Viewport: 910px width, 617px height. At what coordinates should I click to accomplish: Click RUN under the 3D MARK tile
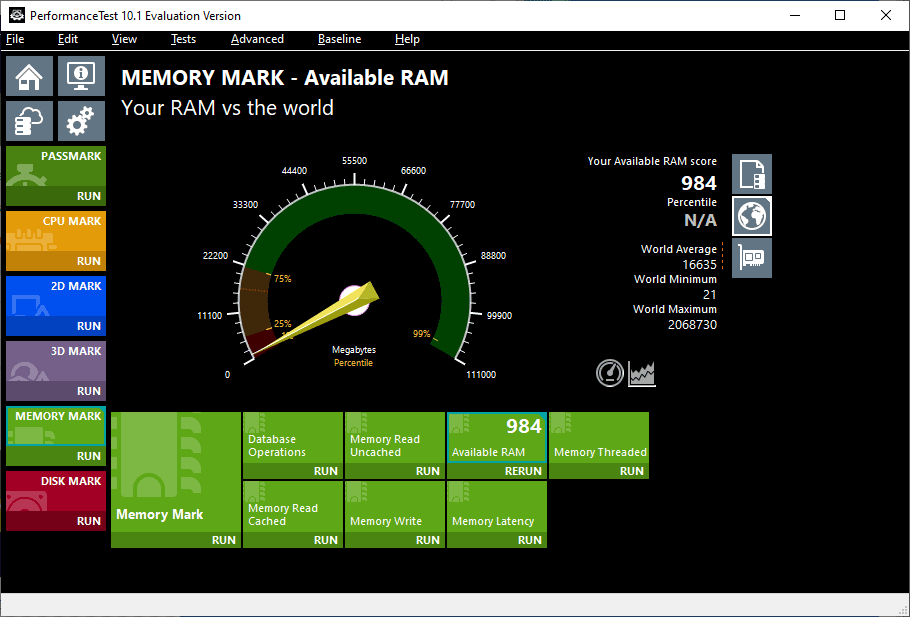pos(89,391)
